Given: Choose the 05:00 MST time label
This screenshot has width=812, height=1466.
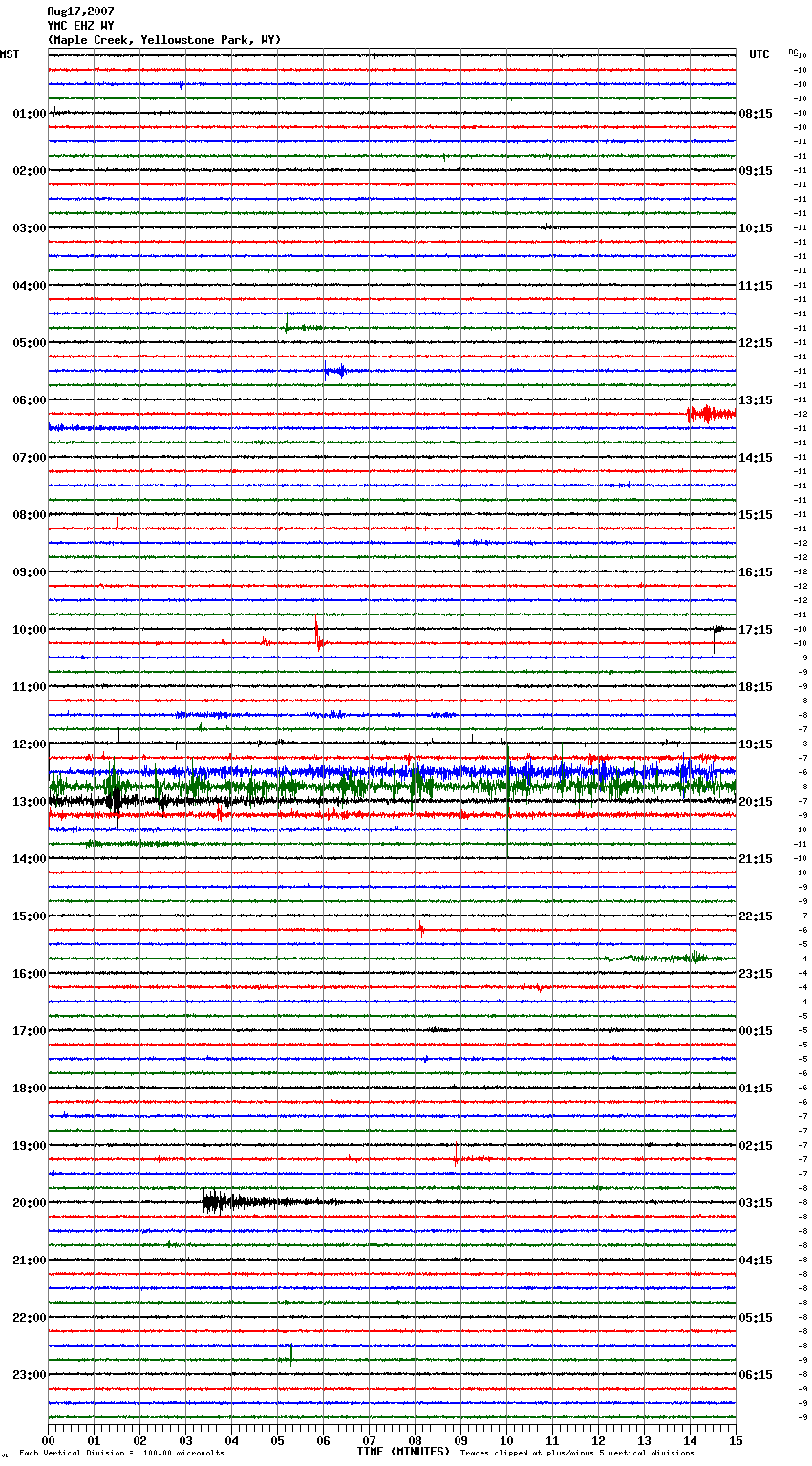Looking at the screenshot, I should click(30, 343).
